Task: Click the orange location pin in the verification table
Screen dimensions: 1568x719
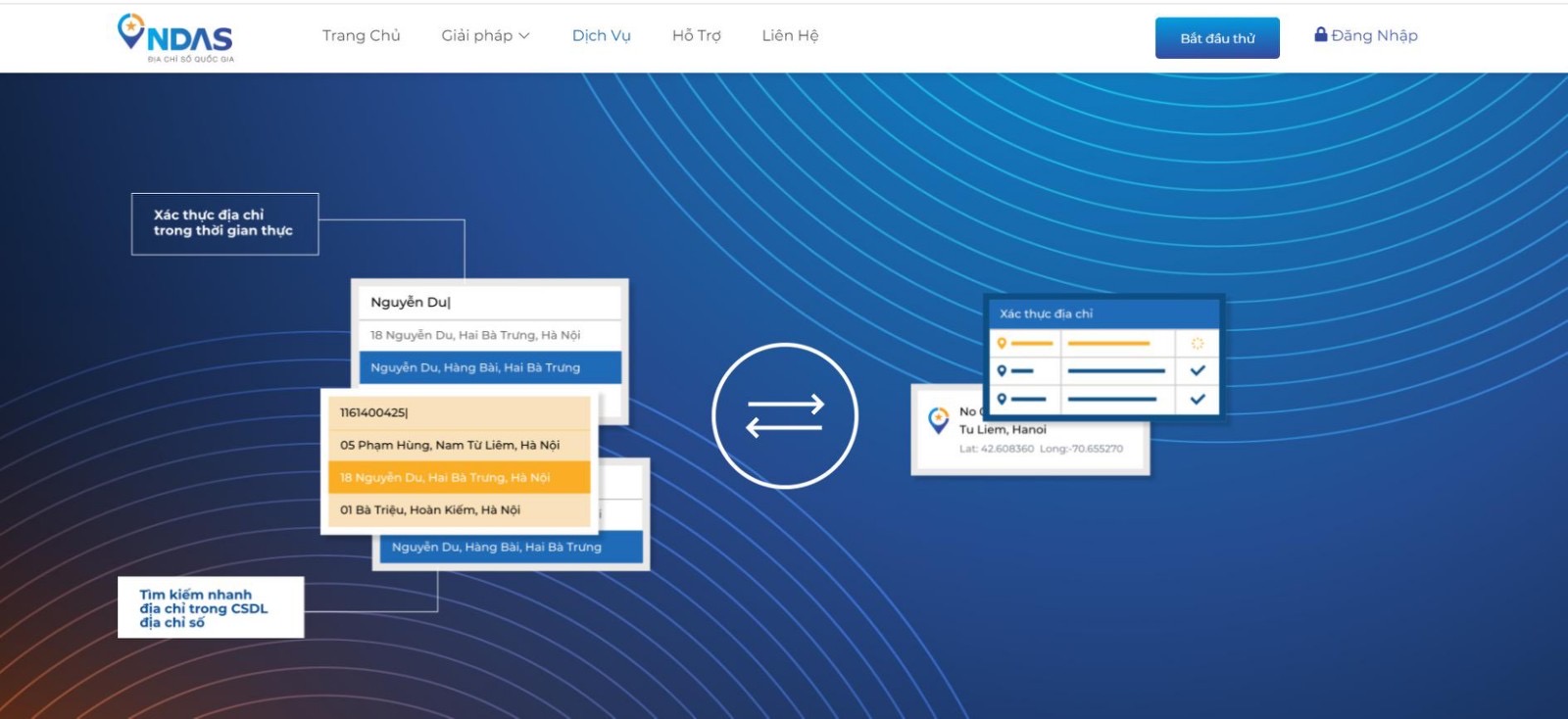Action: coord(1002,344)
